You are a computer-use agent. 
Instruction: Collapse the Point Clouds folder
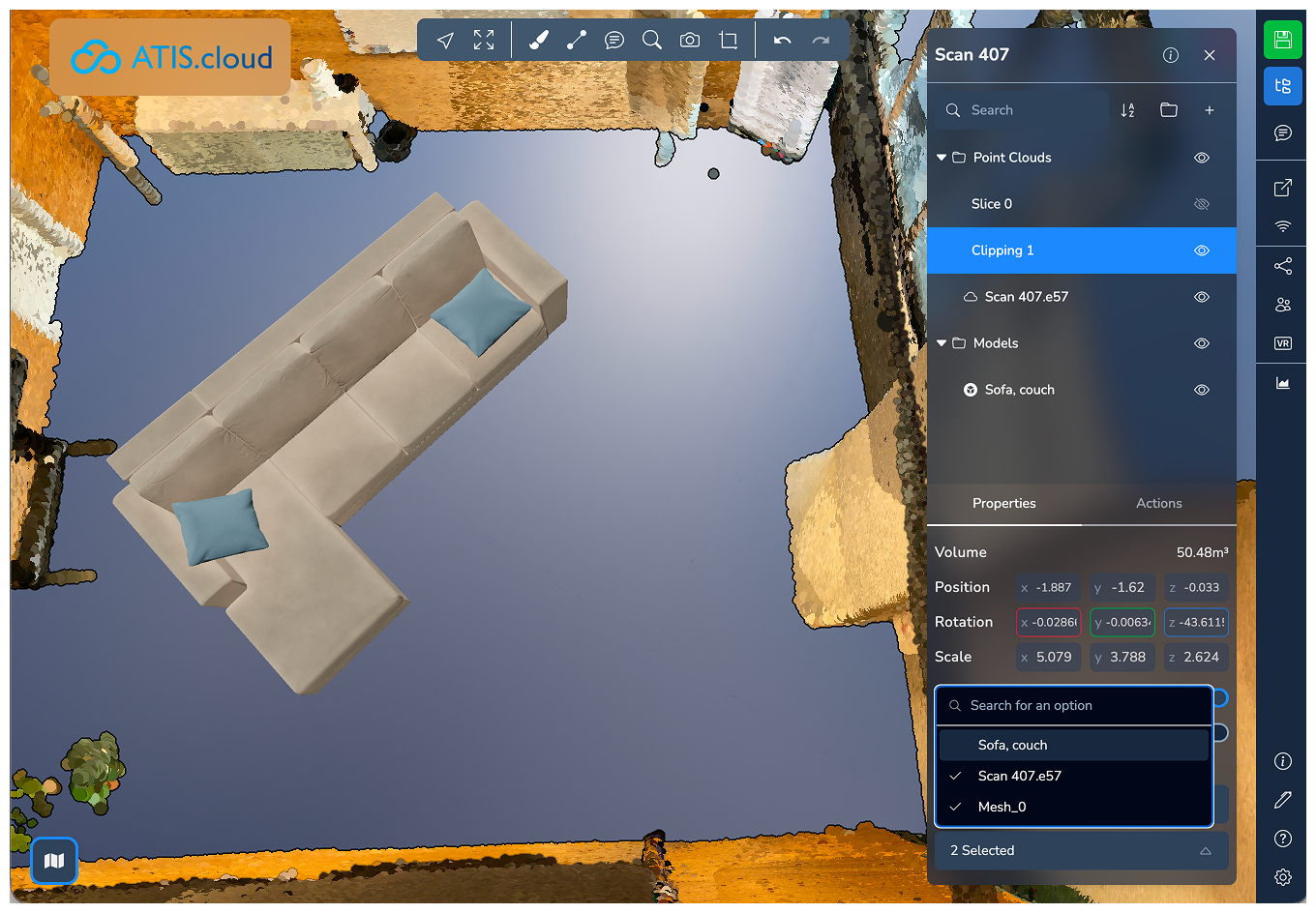click(x=942, y=158)
